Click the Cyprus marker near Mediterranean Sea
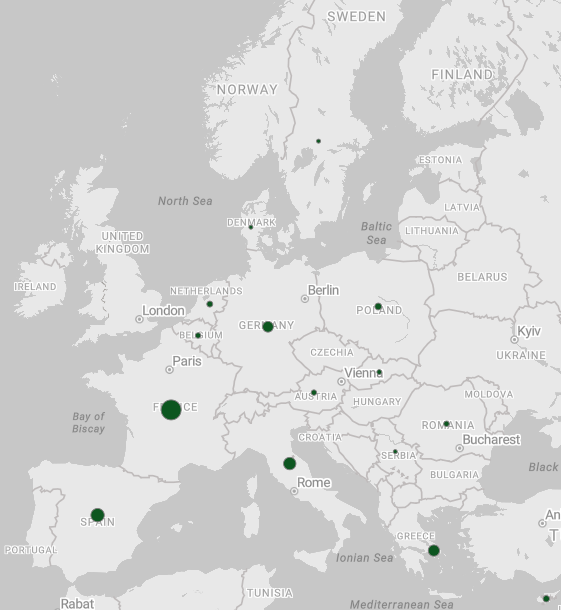 pos(546,598)
